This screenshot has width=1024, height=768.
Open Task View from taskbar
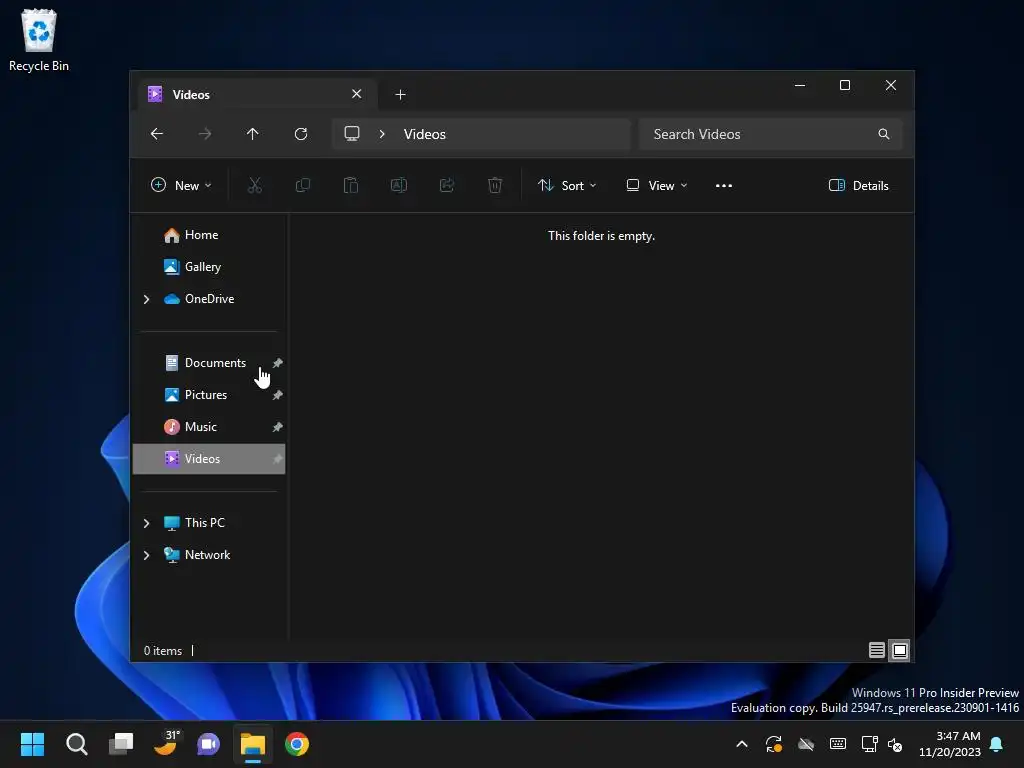pos(121,744)
